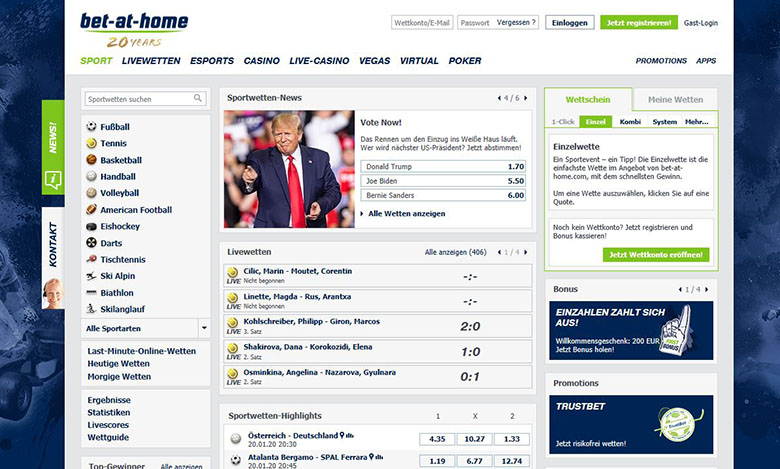Viewport: 780px width, 469px height.
Task: Open the SPORT navigation tab
Action: pos(96,61)
